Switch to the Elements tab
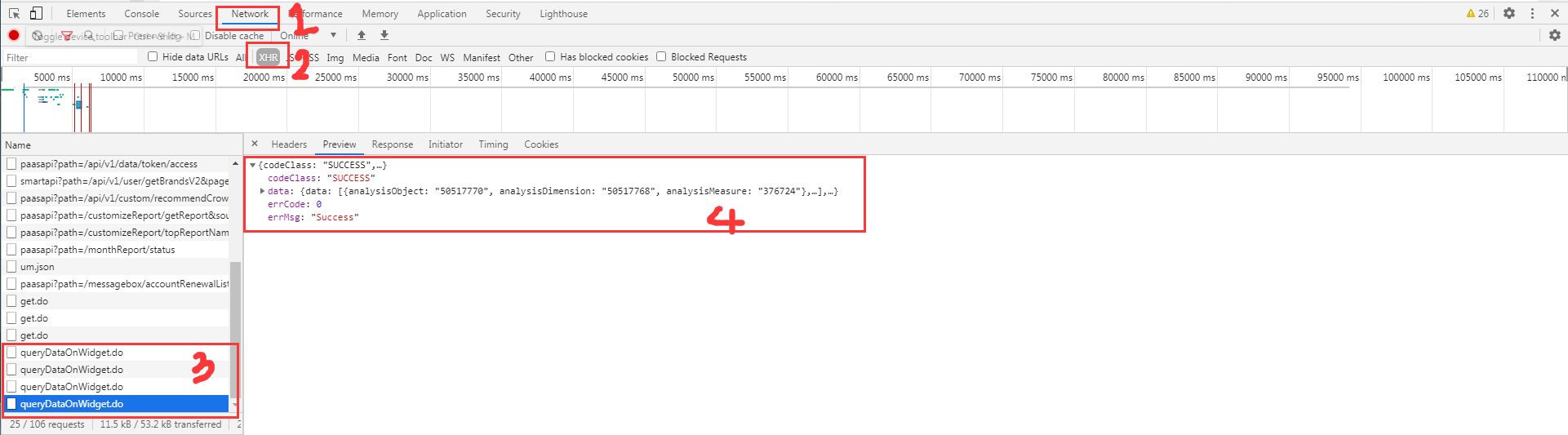Viewport: 1568px width, 435px height. pos(86,14)
